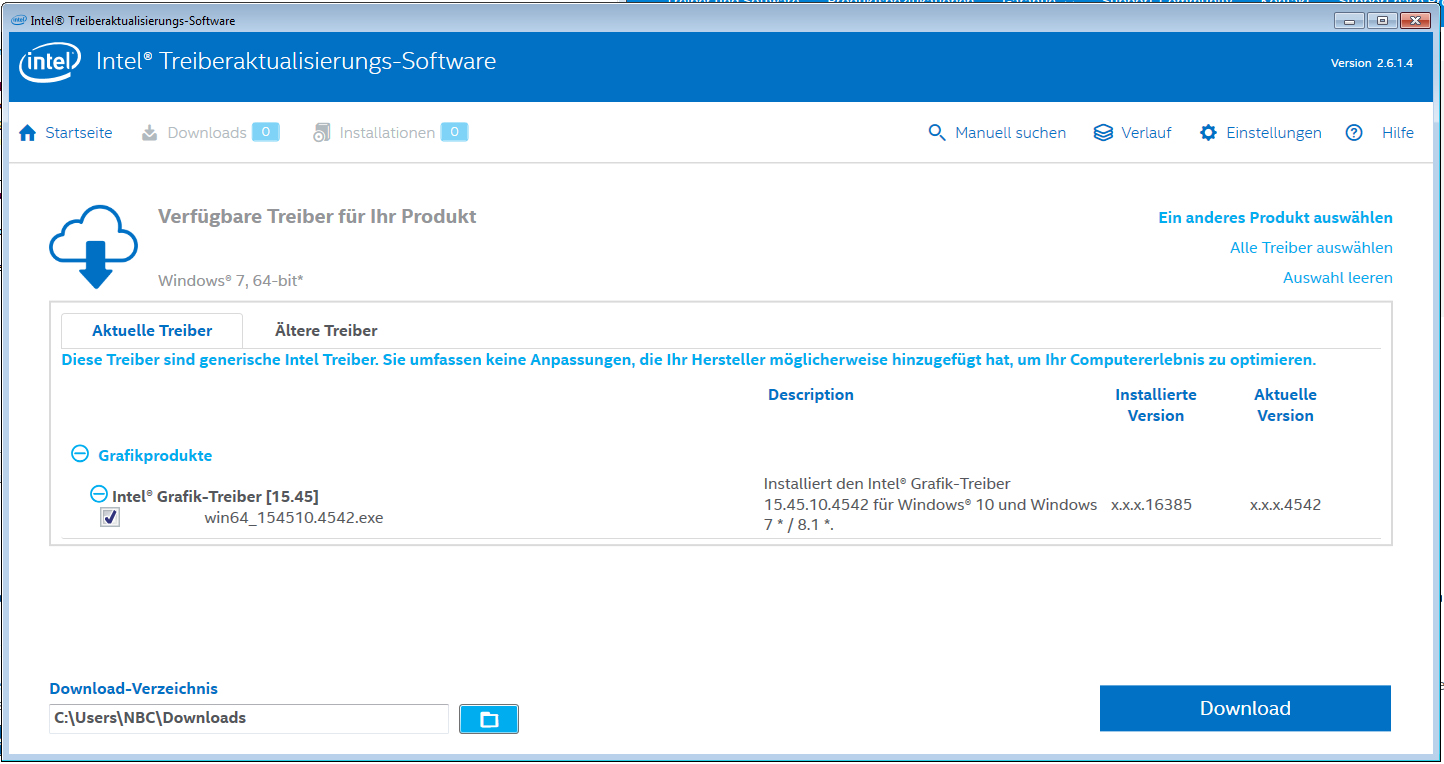Open the Startseite page
This screenshot has width=1444, height=764.
coord(79,133)
